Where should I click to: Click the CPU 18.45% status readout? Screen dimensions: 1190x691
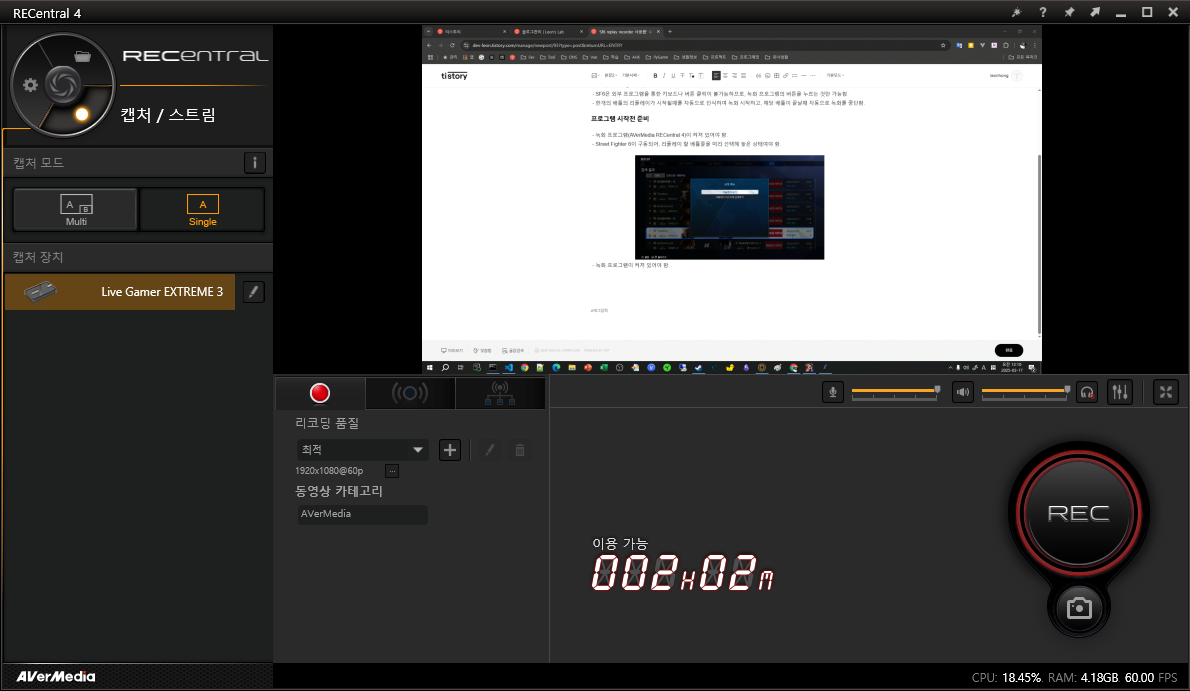tap(1006, 677)
